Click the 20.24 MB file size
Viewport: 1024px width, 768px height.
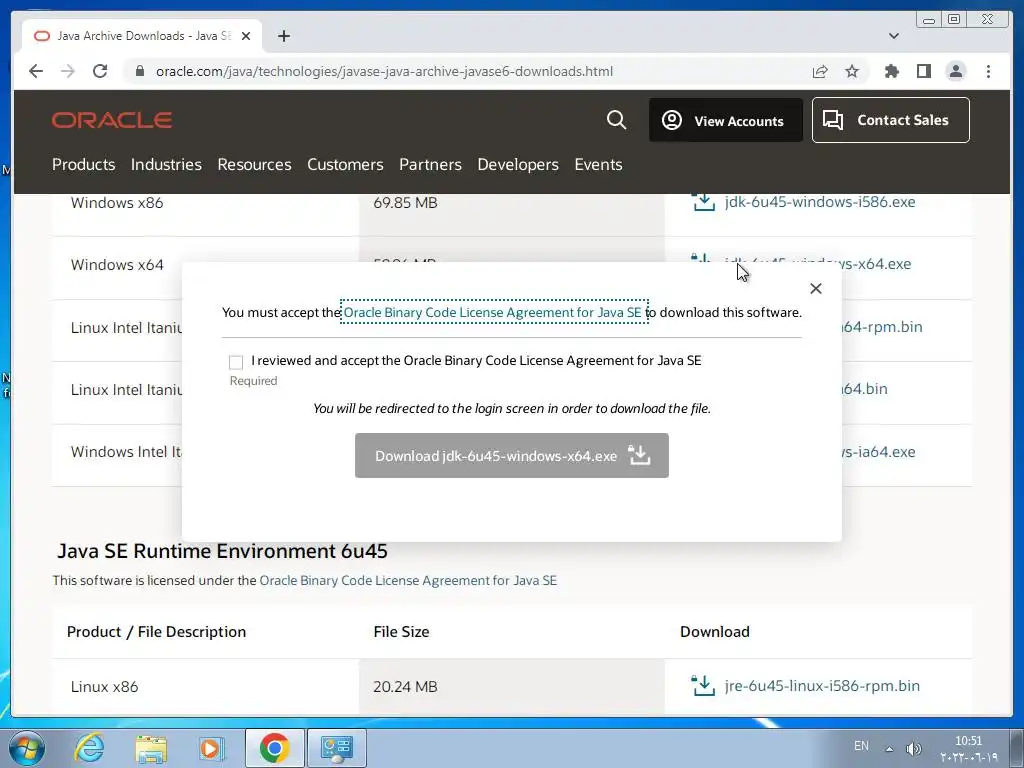point(405,687)
